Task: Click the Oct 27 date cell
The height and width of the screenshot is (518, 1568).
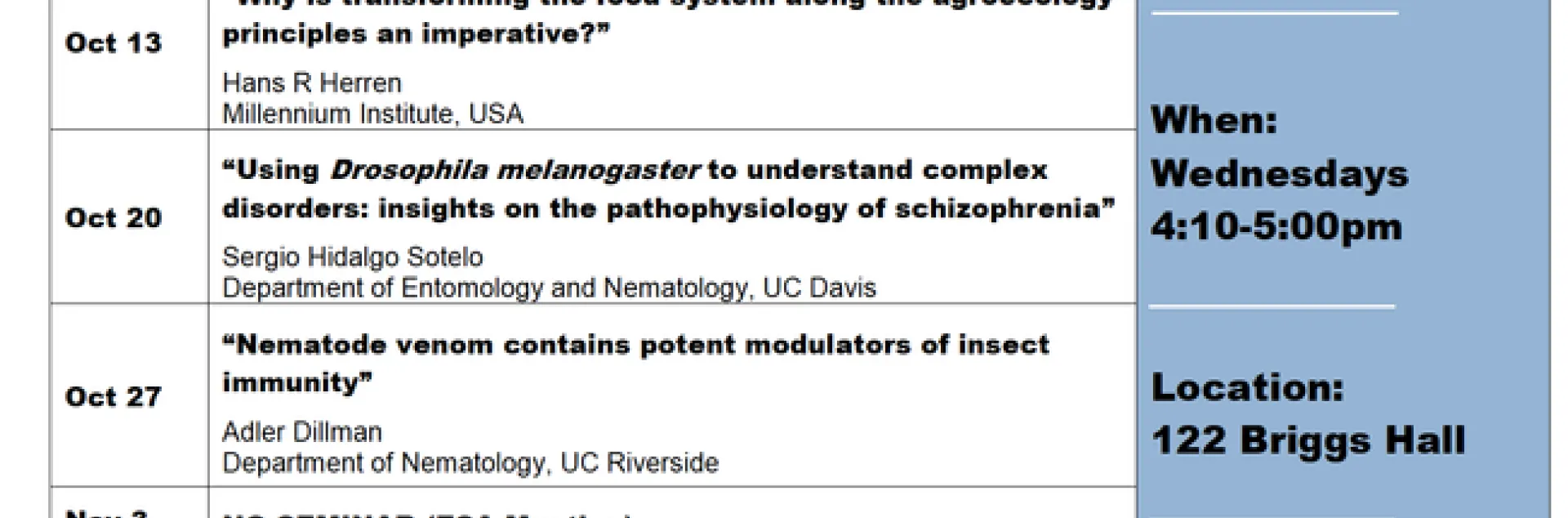Action: (x=114, y=397)
